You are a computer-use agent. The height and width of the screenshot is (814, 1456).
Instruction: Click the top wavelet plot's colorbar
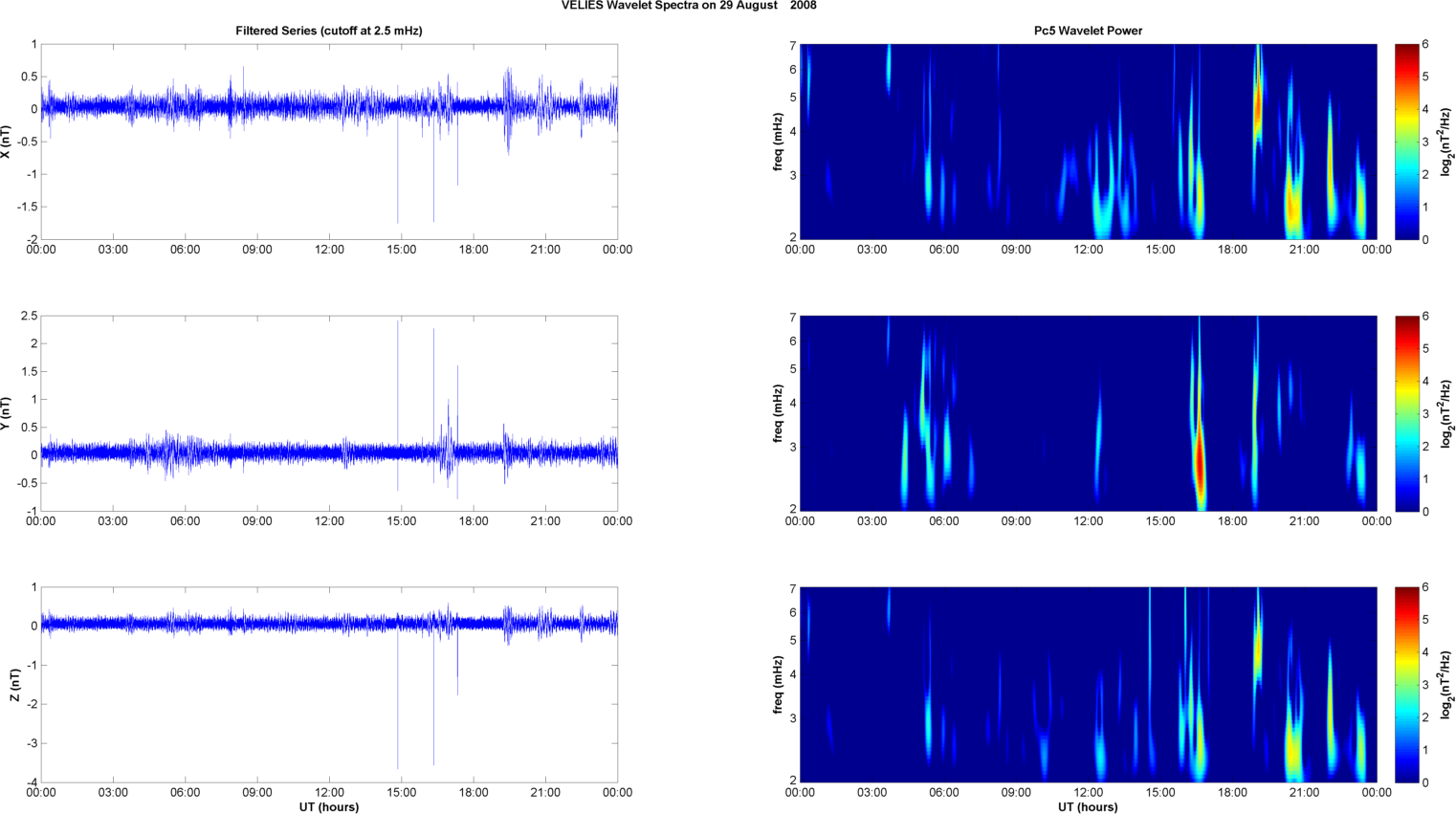point(1406,142)
